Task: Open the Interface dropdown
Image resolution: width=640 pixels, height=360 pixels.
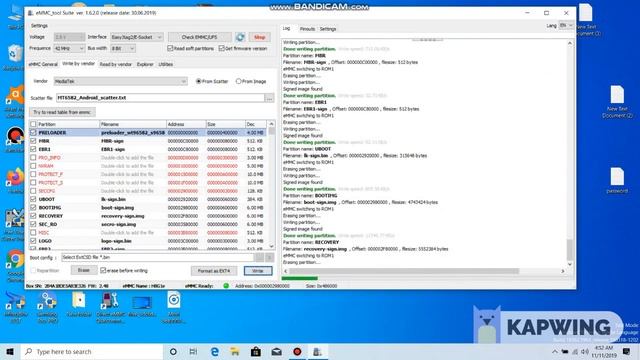Action: pos(137,37)
